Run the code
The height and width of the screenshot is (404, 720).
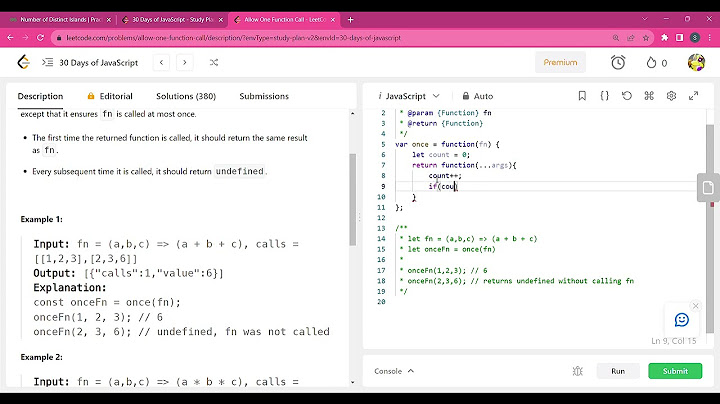[x=618, y=371]
